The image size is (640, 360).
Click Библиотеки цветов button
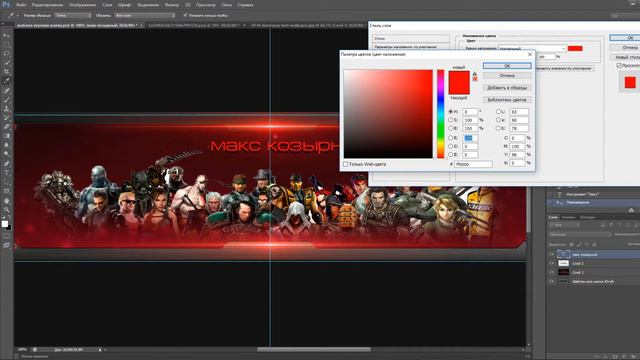pos(507,100)
